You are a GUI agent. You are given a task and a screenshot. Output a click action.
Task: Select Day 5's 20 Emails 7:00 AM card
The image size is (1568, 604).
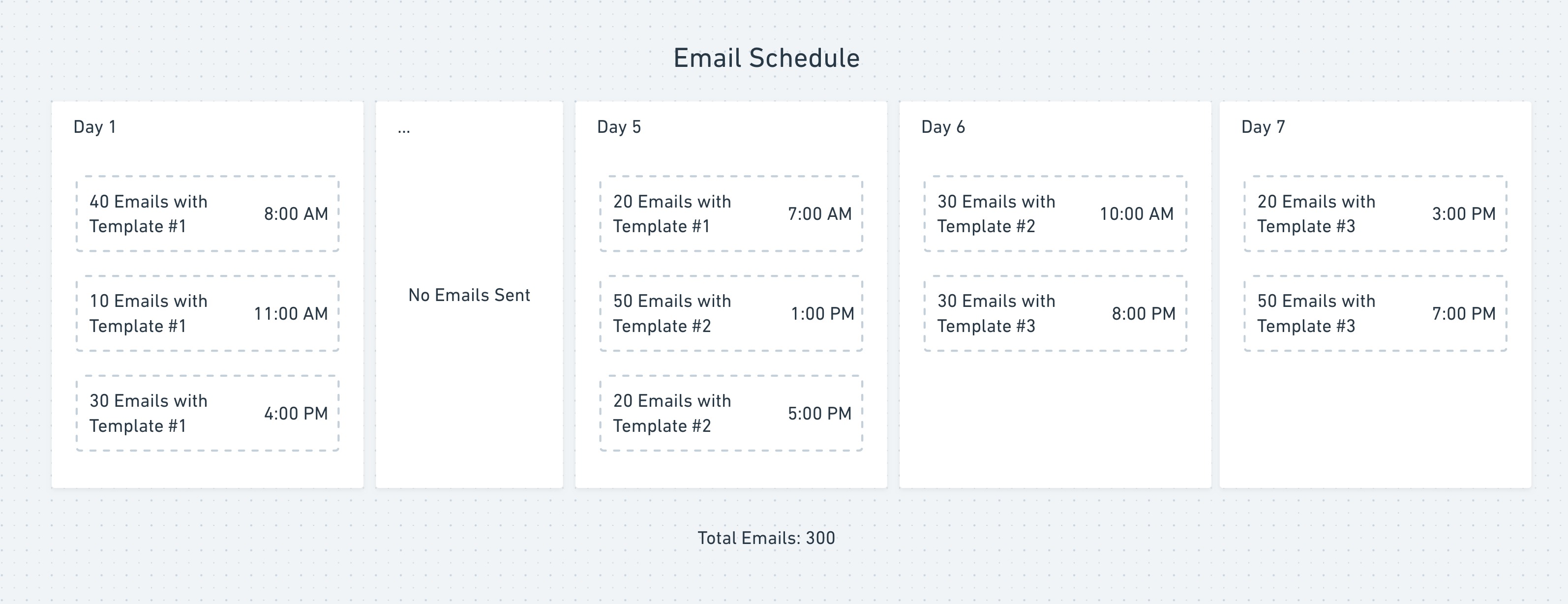click(x=731, y=214)
